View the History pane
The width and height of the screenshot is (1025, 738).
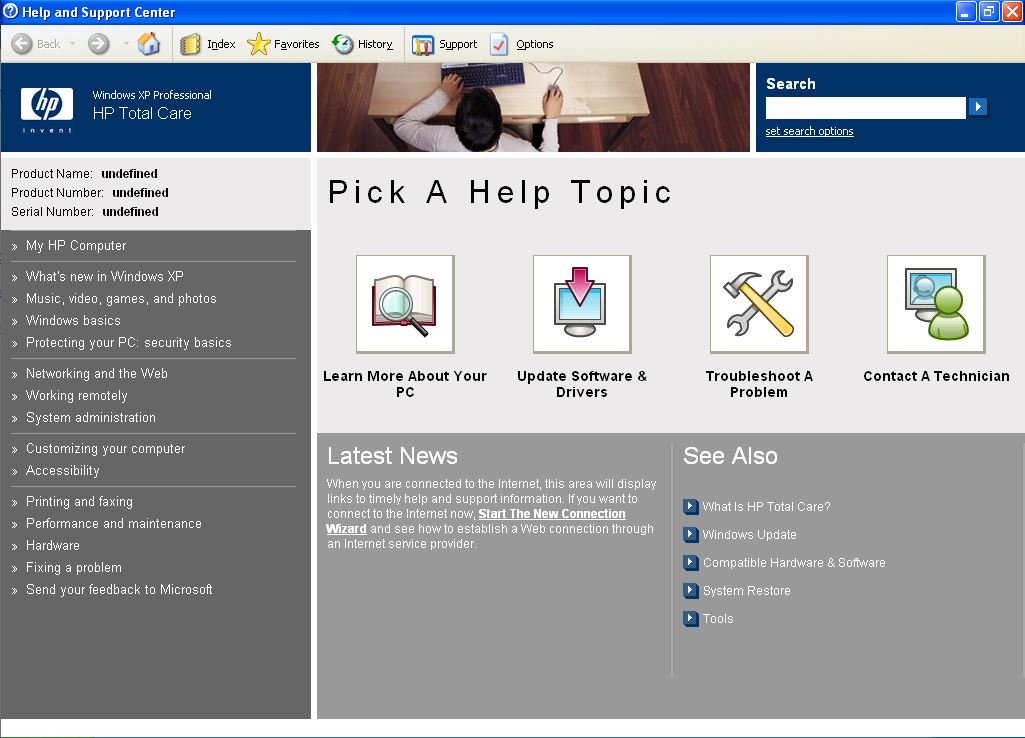[x=362, y=44]
